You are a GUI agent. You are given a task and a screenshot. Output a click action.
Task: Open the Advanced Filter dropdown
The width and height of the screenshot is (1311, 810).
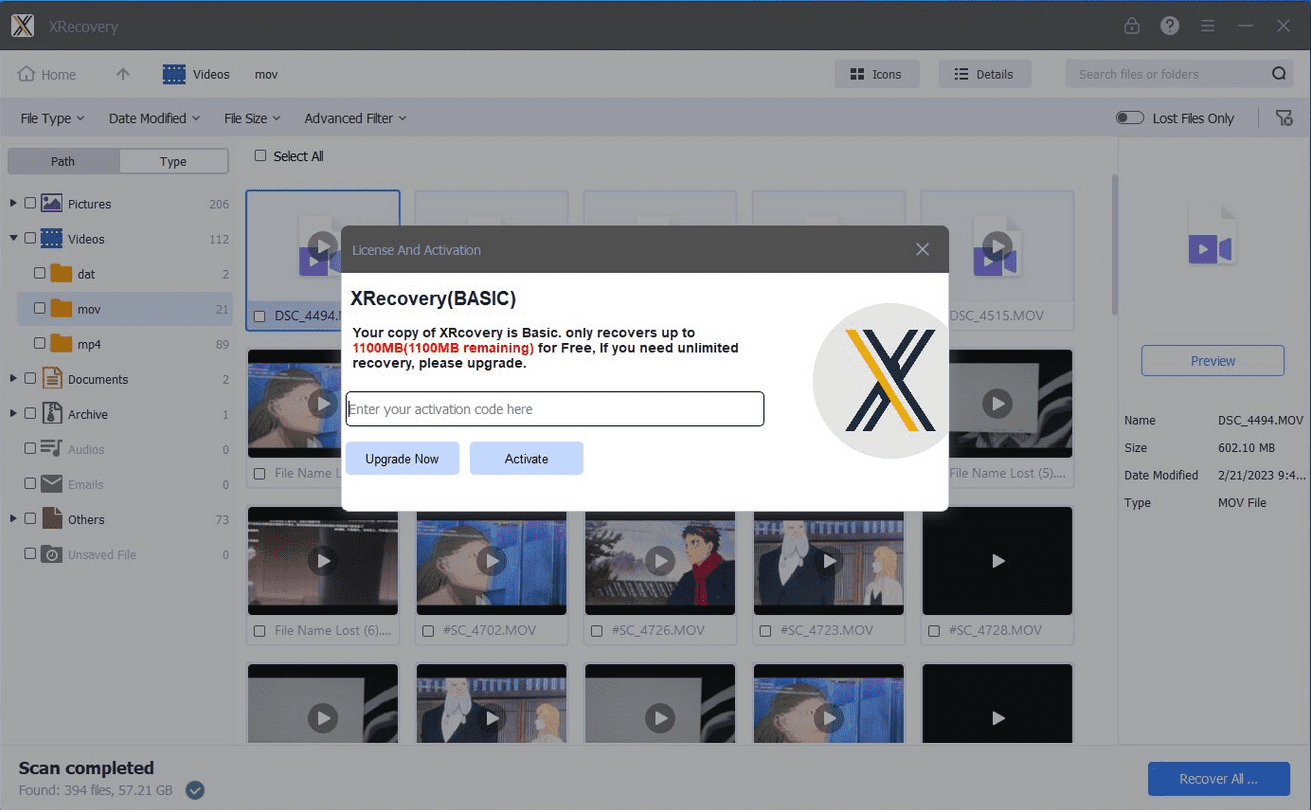coord(355,118)
